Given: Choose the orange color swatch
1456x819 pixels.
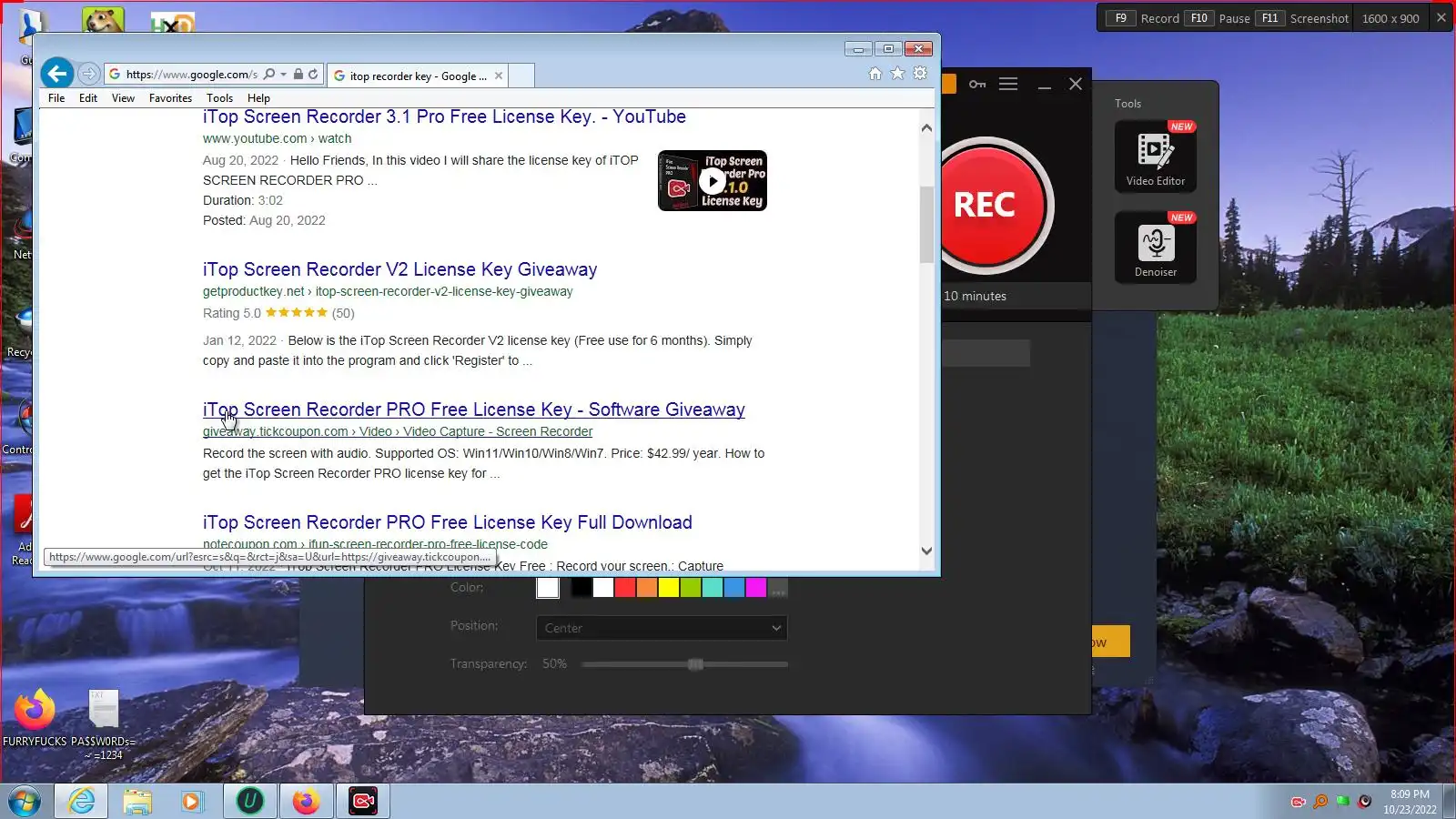Looking at the screenshot, I should 646,588.
